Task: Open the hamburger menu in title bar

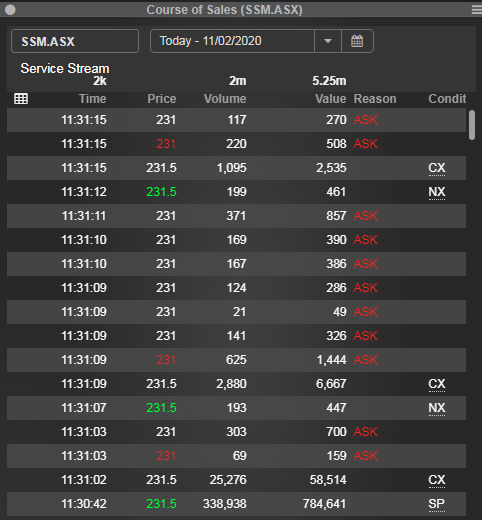Action: pos(477,10)
